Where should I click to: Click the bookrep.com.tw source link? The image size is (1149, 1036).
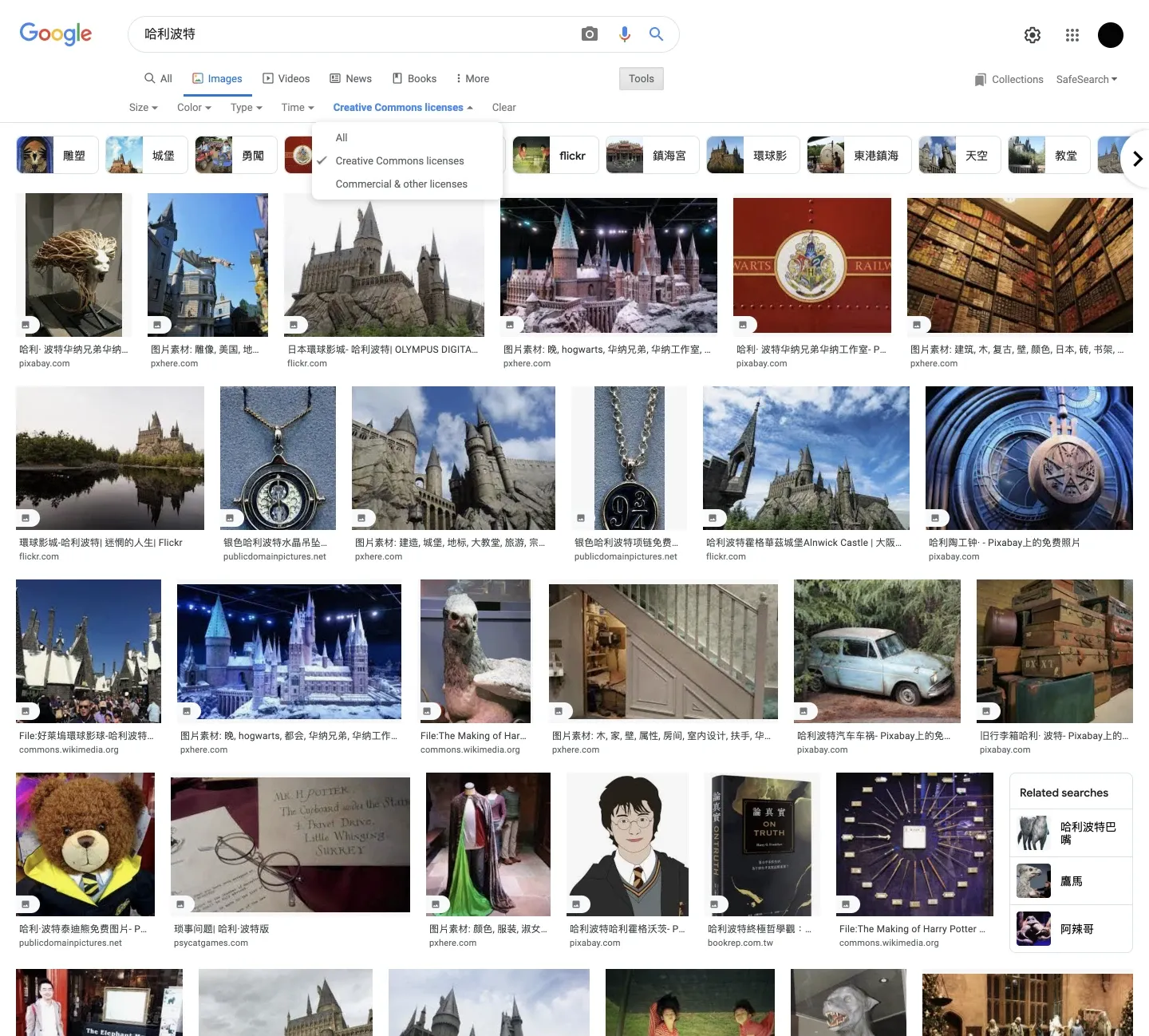[x=740, y=943]
